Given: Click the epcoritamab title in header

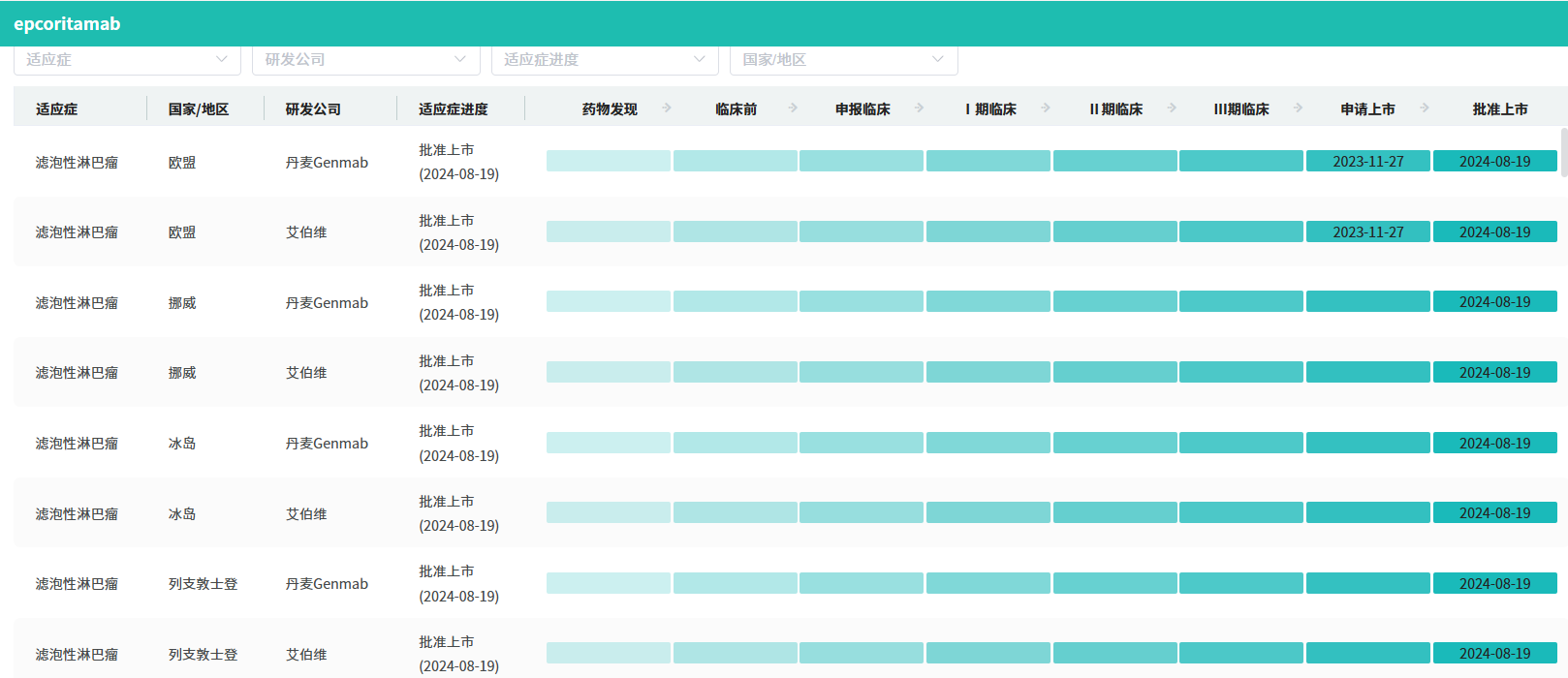Looking at the screenshot, I should (67, 24).
